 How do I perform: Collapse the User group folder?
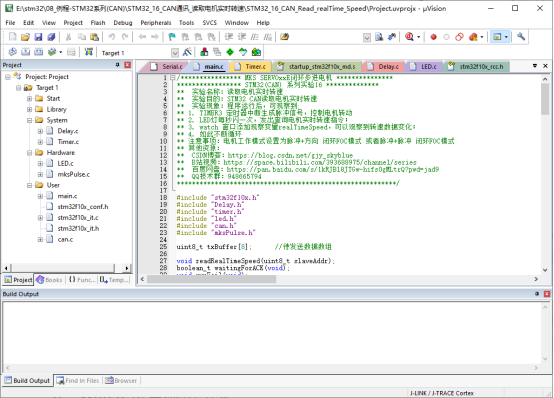(x=30, y=186)
